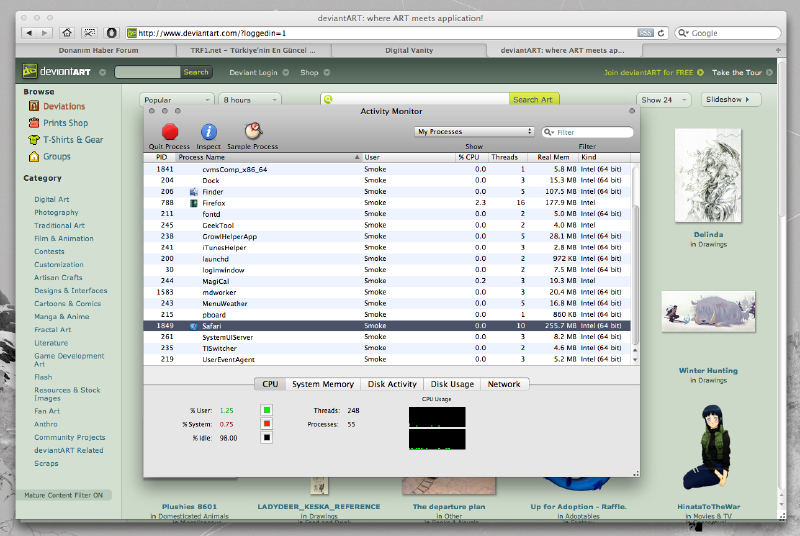Click the home icon in Safari toolbar
The height and width of the screenshot is (536, 800).
(67, 33)
